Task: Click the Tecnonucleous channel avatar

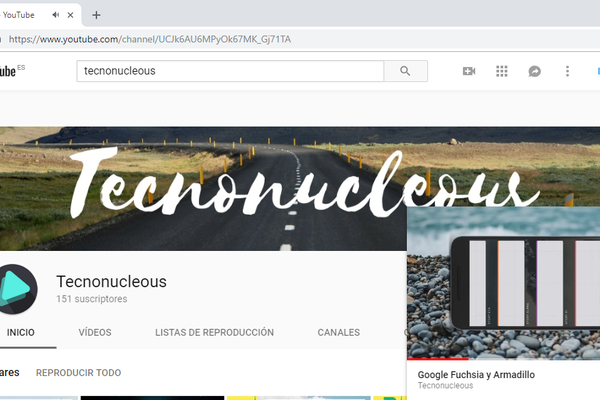Action: (17, 289)
